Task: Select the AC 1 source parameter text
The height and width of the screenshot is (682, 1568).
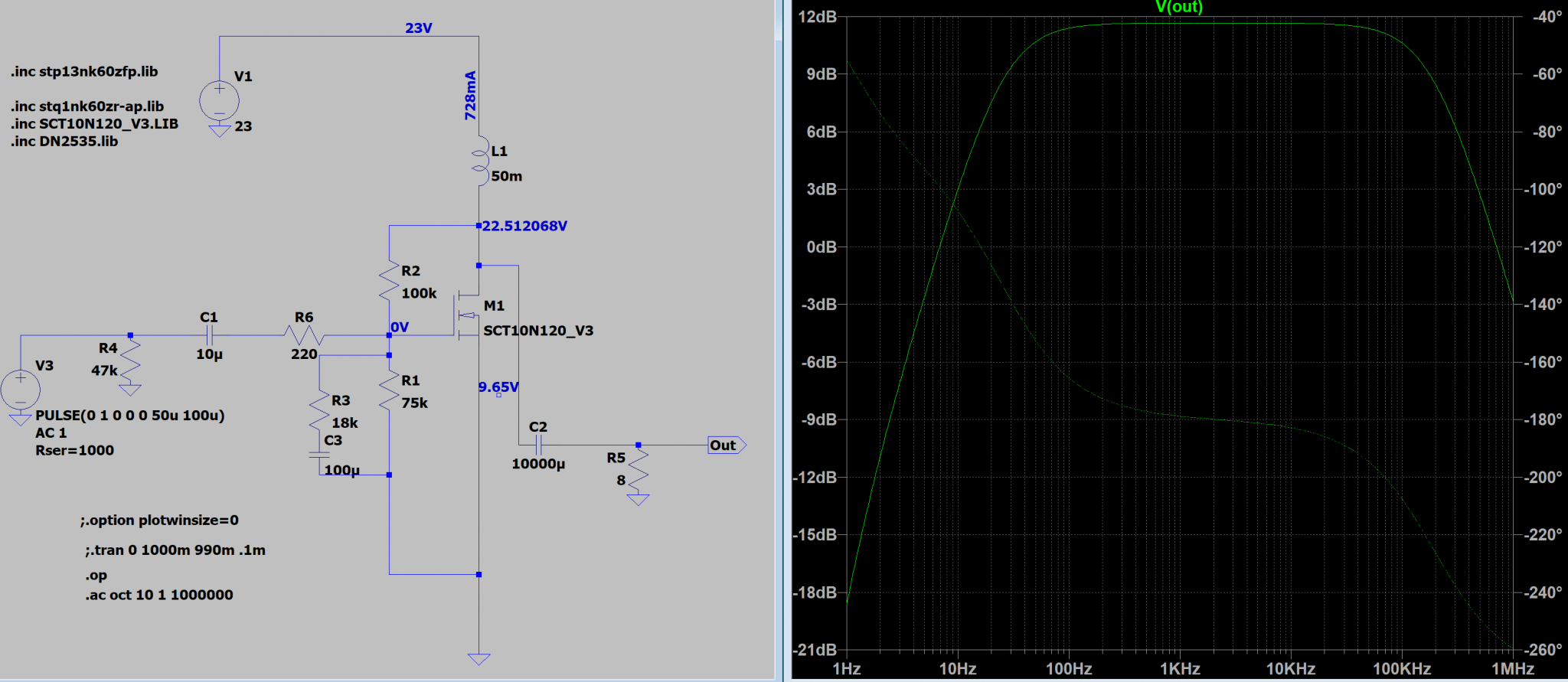Action: (x=51, y=433)
